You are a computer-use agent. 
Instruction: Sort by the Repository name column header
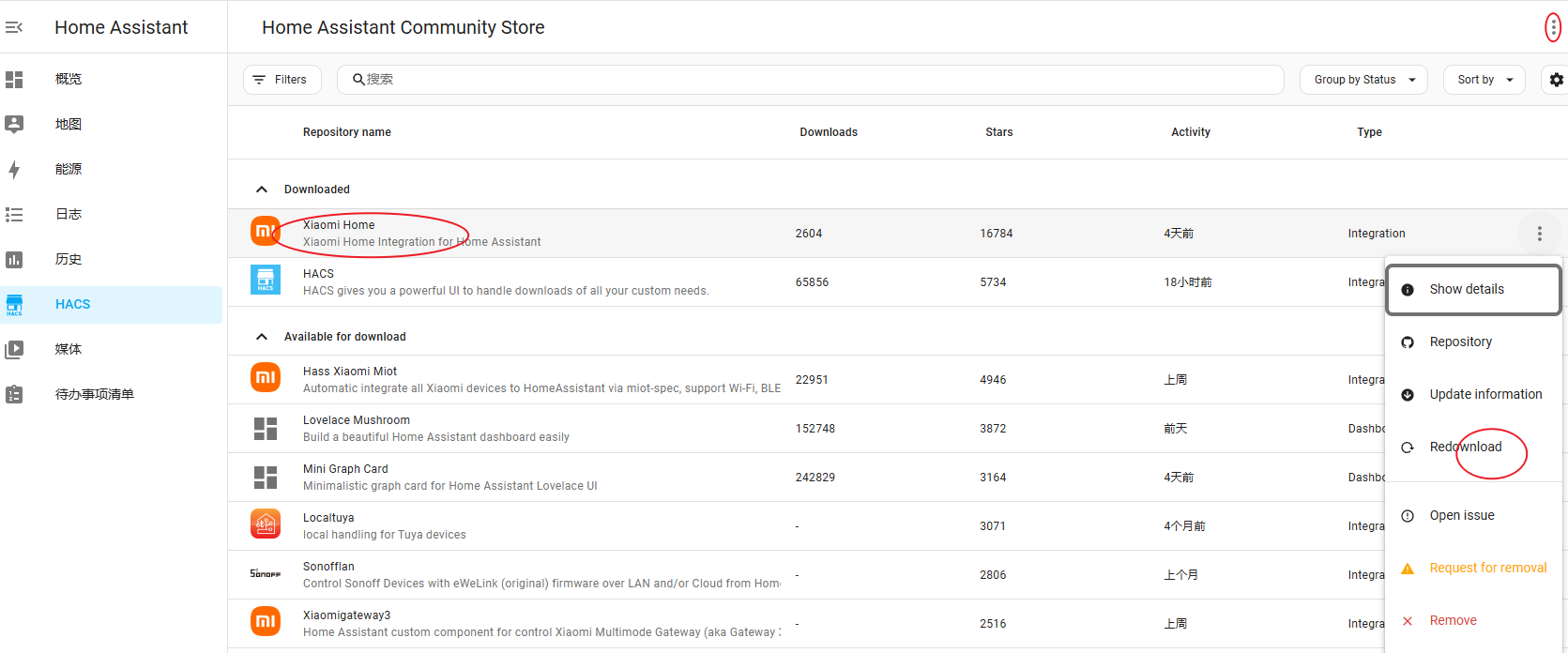[347, 132]
